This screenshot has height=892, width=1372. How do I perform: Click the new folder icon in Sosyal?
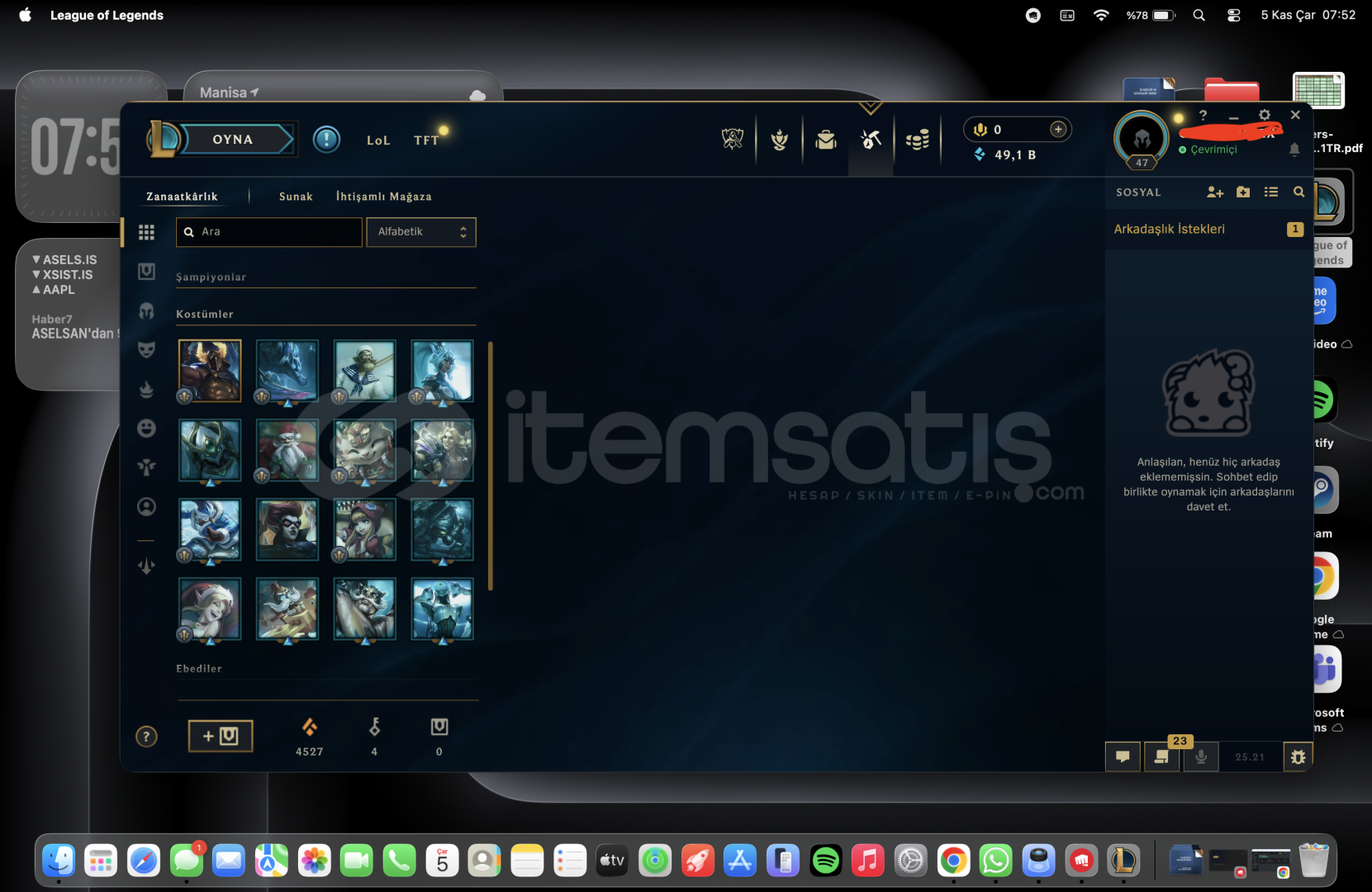1243,192
